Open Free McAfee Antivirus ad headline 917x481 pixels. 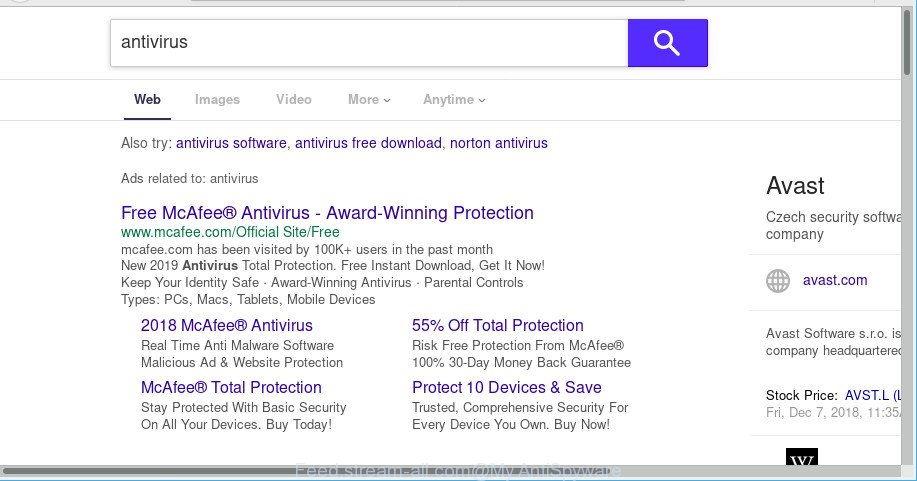pyautogui.click(x=328, y=212)
